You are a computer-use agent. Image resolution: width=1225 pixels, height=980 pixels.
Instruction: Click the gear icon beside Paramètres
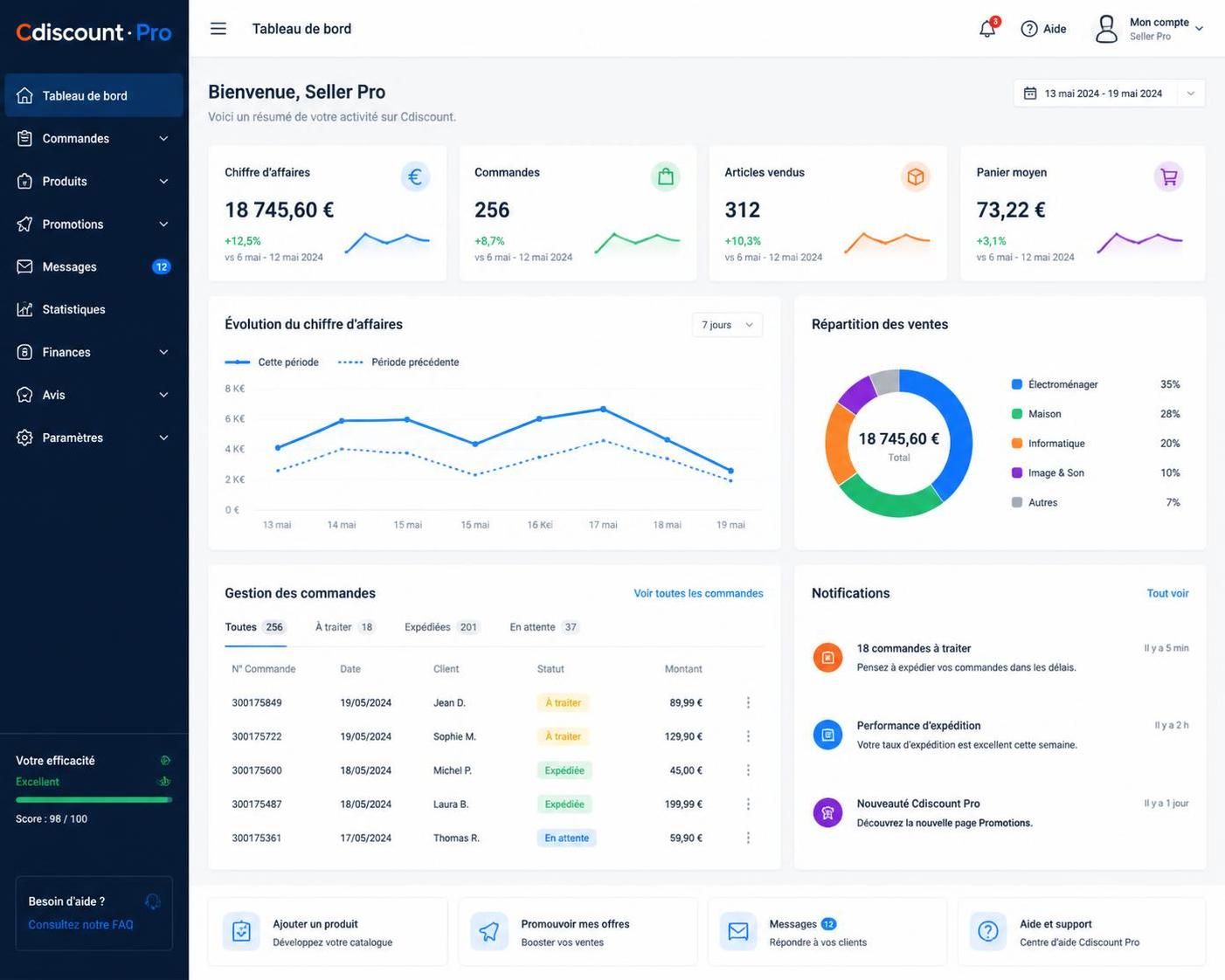pyautogui.click(x=24, y=438)
